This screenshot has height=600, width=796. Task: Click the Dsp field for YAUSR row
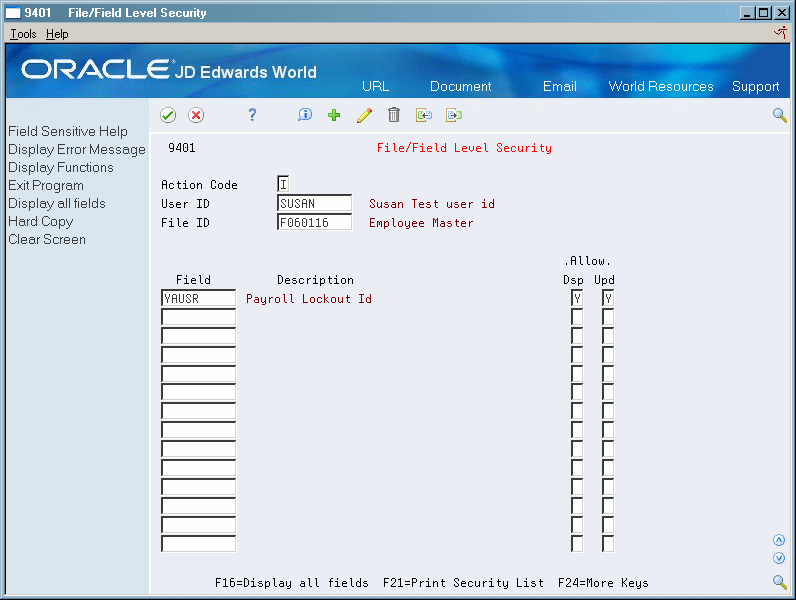tap(577, 298)
